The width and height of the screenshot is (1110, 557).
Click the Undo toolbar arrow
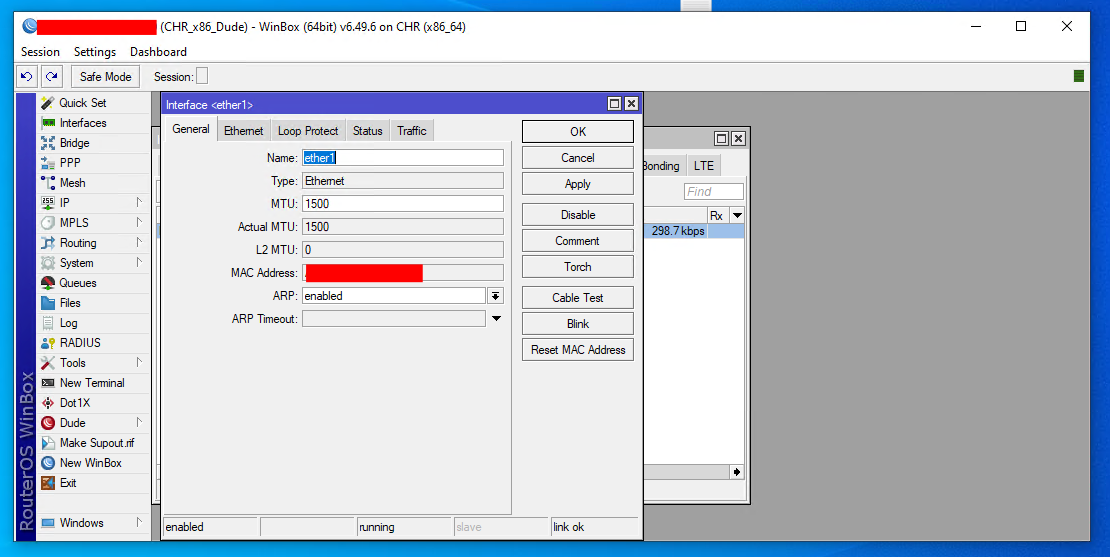(27, 76)
